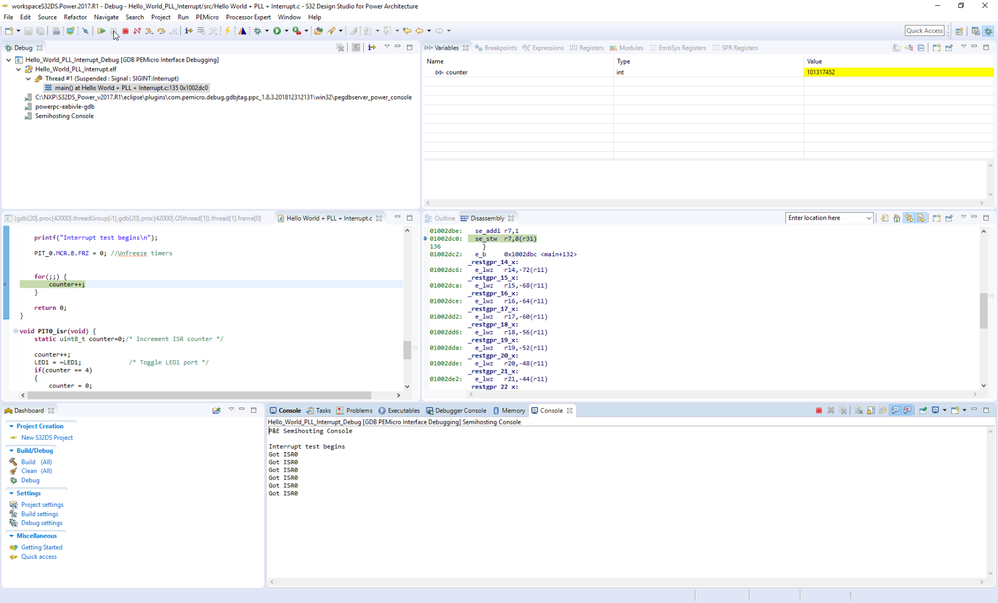Select the counter variable name row
The width and height of the screenshot is (998, 603).
pyautogui.click(x=456, y=72)
